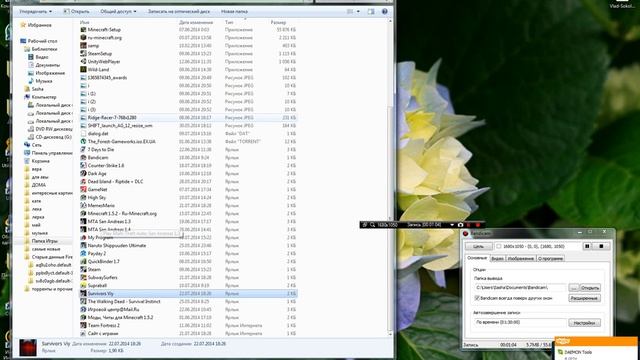Screen dimensions: 640x360
Task: Open dropdown arrow on Bandicam recording bar
Action: (x=452, y=225)
